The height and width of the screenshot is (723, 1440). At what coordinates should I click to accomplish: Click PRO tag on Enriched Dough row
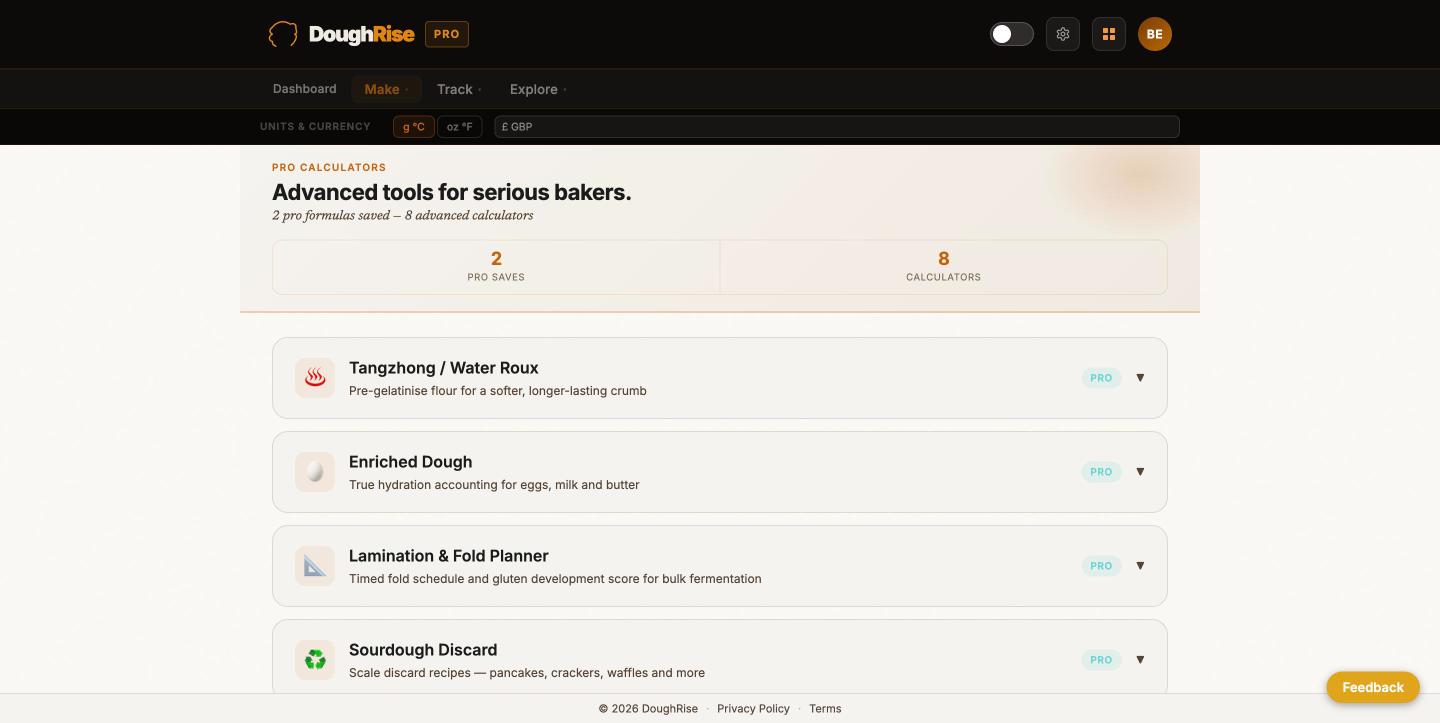[x=1101, y=472]
